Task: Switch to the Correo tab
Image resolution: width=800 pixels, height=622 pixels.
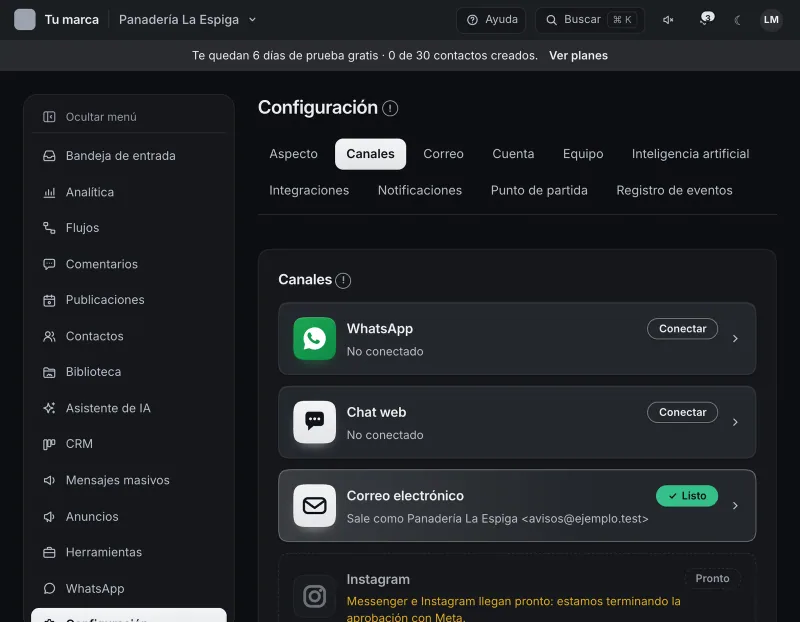Action: 443,154
